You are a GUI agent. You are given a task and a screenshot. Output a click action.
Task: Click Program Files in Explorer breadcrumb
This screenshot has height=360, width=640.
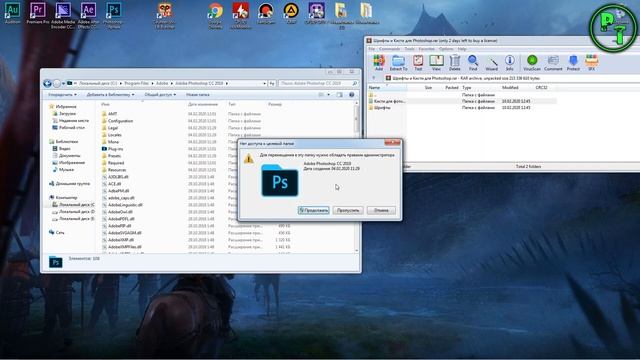(137, 83)
